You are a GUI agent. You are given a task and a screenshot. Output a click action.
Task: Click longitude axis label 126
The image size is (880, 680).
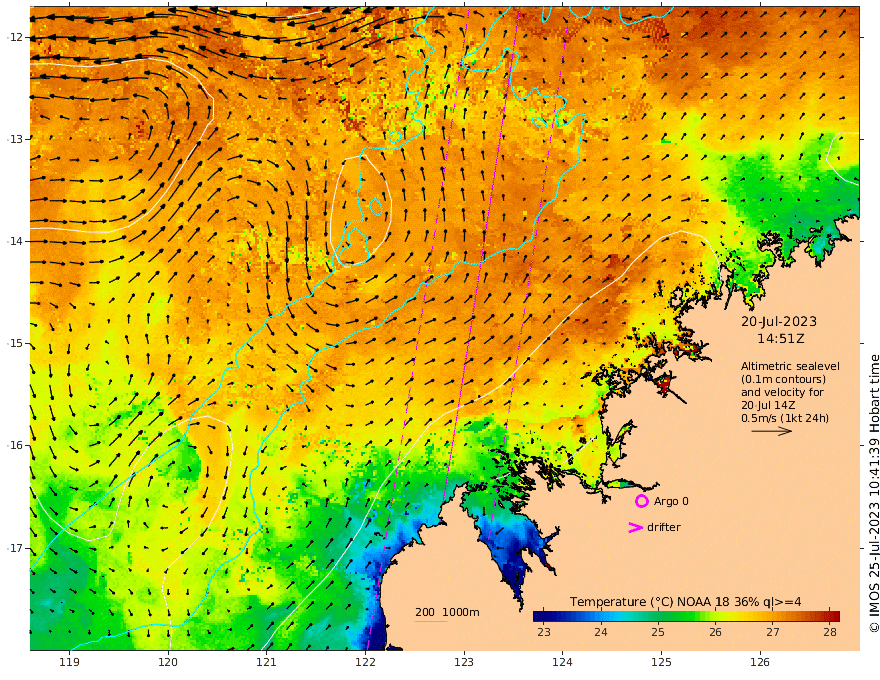point(760,663)
